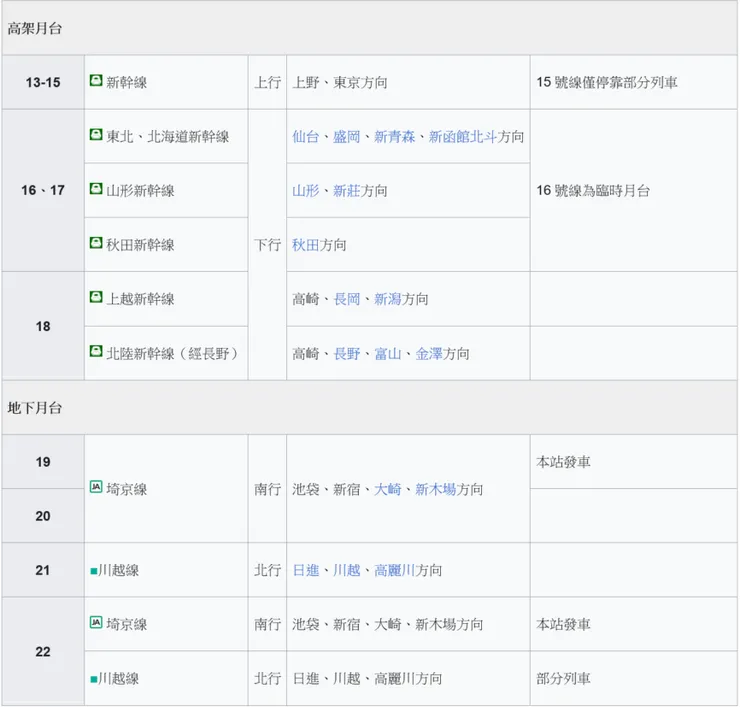Click the 下行 direction cell
This screenshot has height=707, width=740.
point(267,245)
